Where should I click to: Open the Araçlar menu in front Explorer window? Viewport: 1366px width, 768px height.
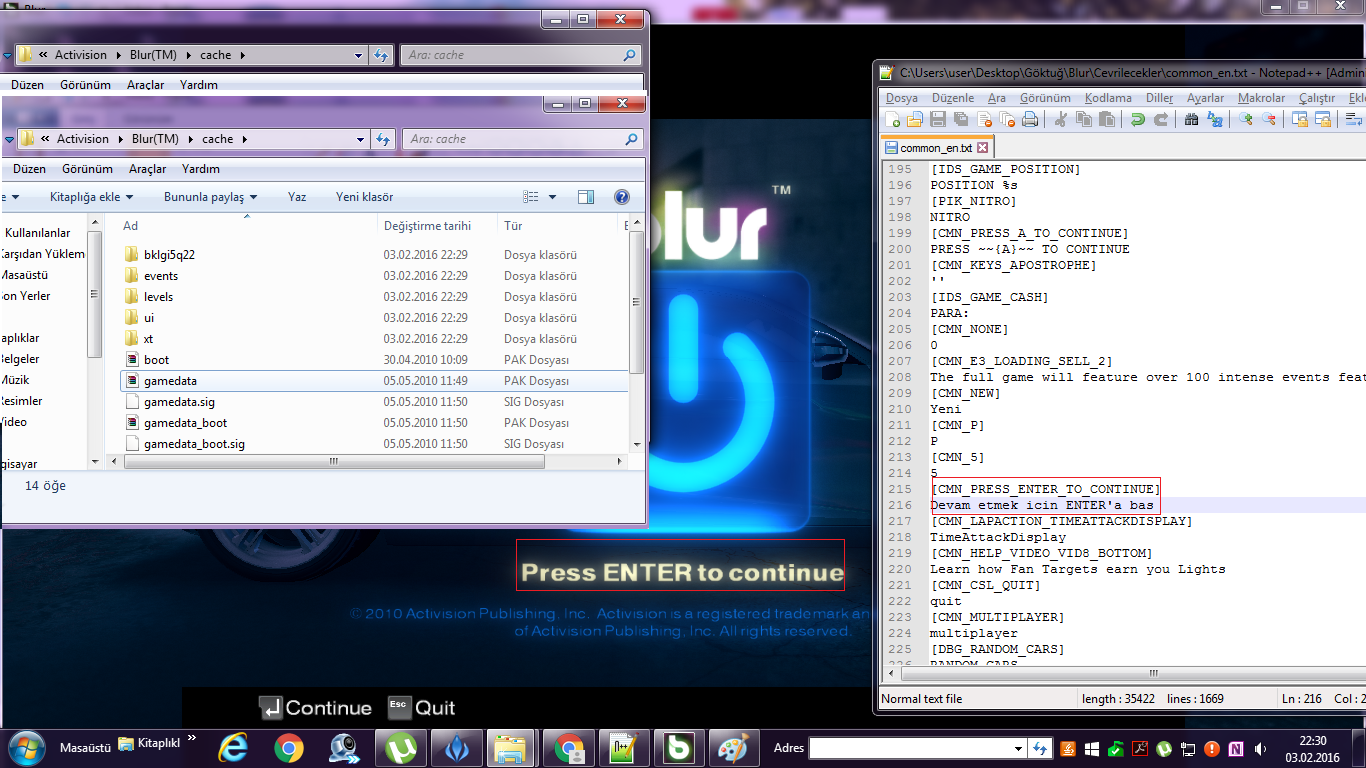click(147, 169)
